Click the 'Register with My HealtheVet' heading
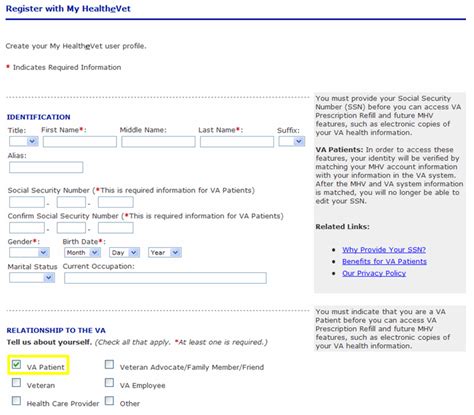 point(68,9)
